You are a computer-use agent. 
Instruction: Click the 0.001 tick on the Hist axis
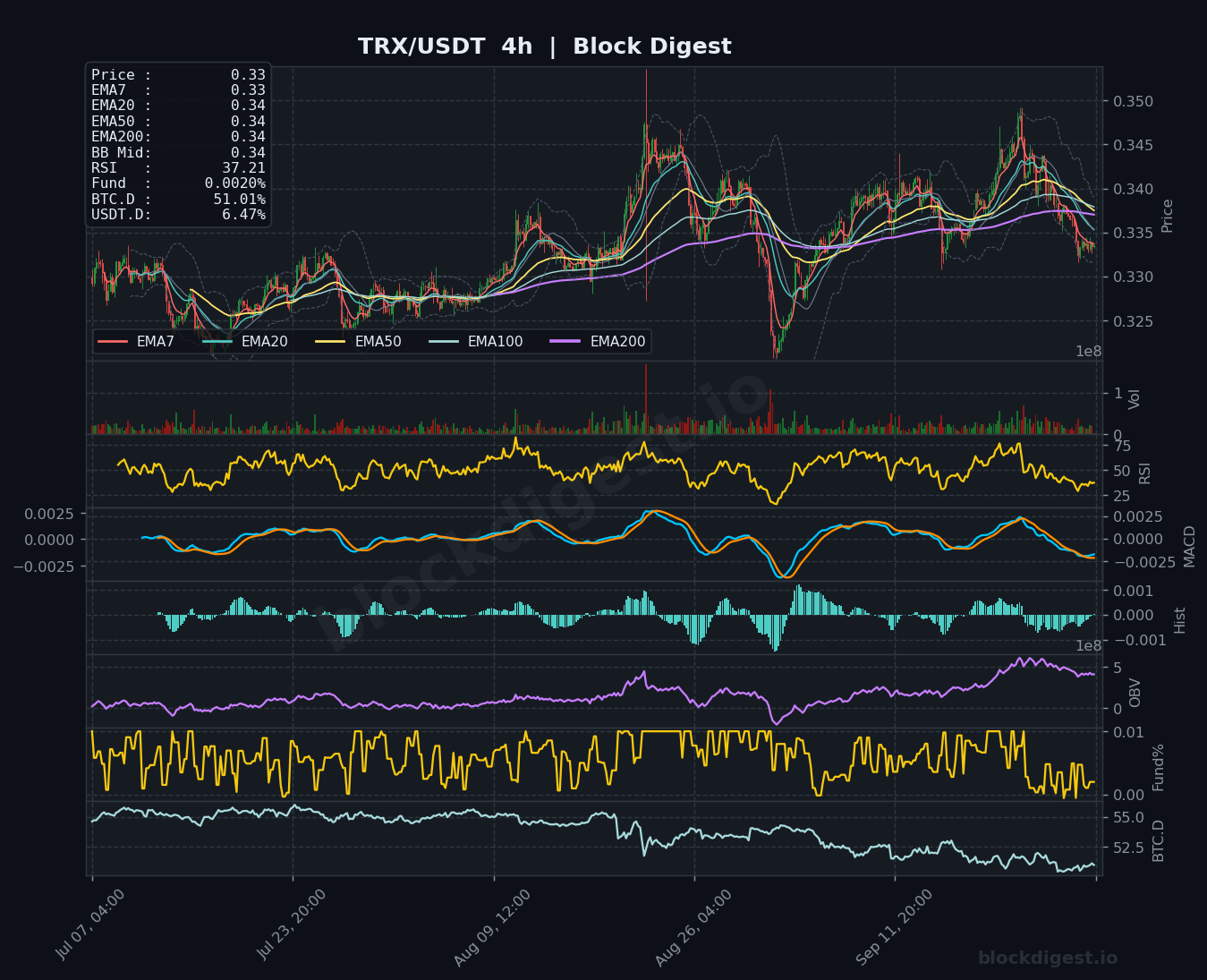tap(1133, 591)
